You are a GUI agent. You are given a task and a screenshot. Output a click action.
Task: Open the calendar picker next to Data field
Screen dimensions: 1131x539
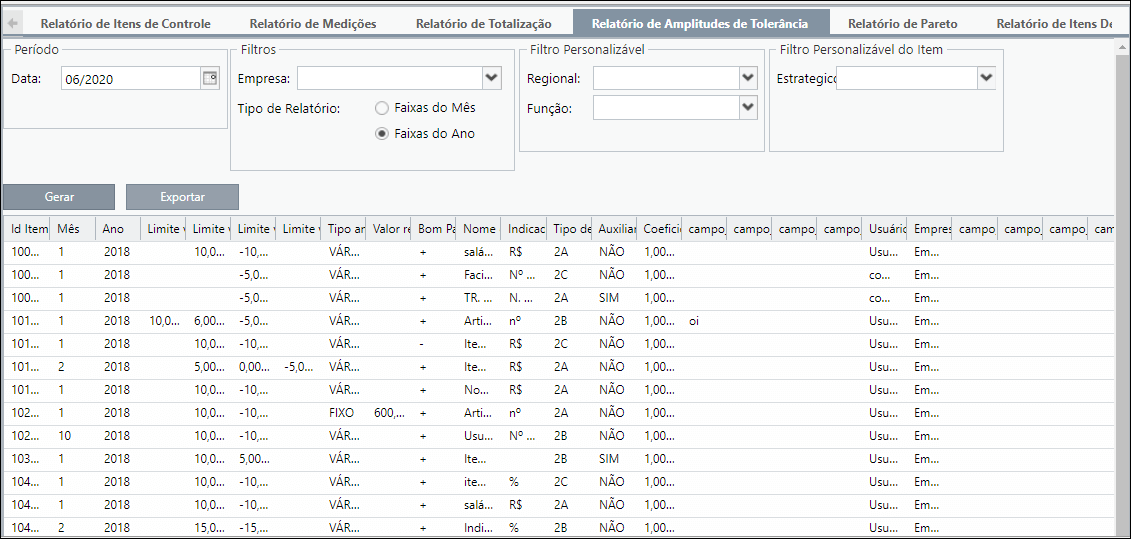(209, 79)
